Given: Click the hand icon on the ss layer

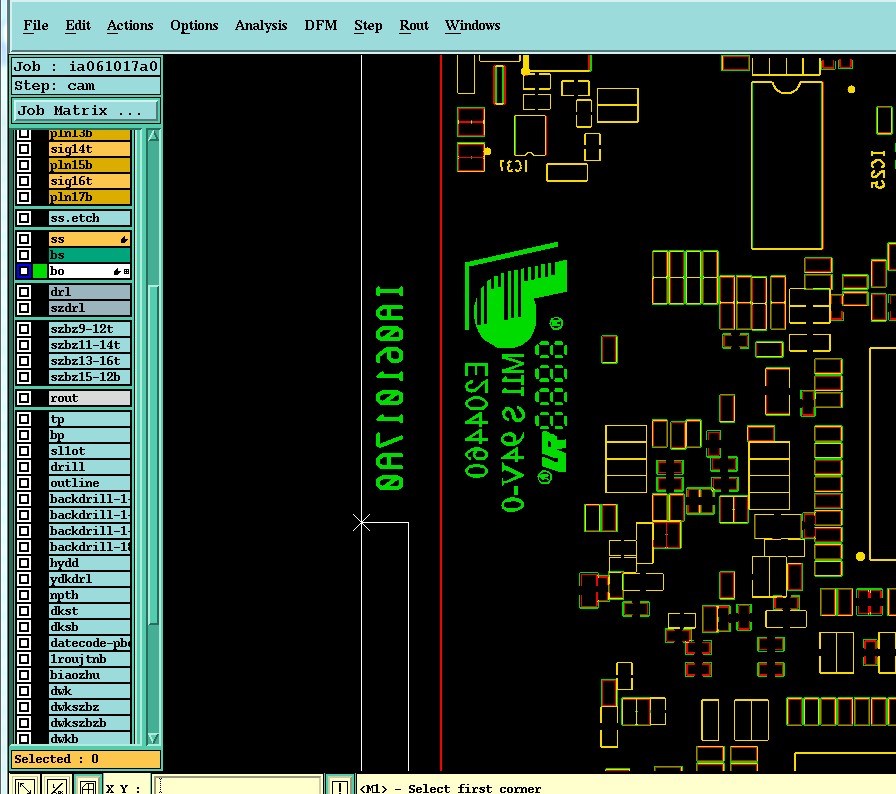Looking at the screenshot, I should click(x=124, y=239).
